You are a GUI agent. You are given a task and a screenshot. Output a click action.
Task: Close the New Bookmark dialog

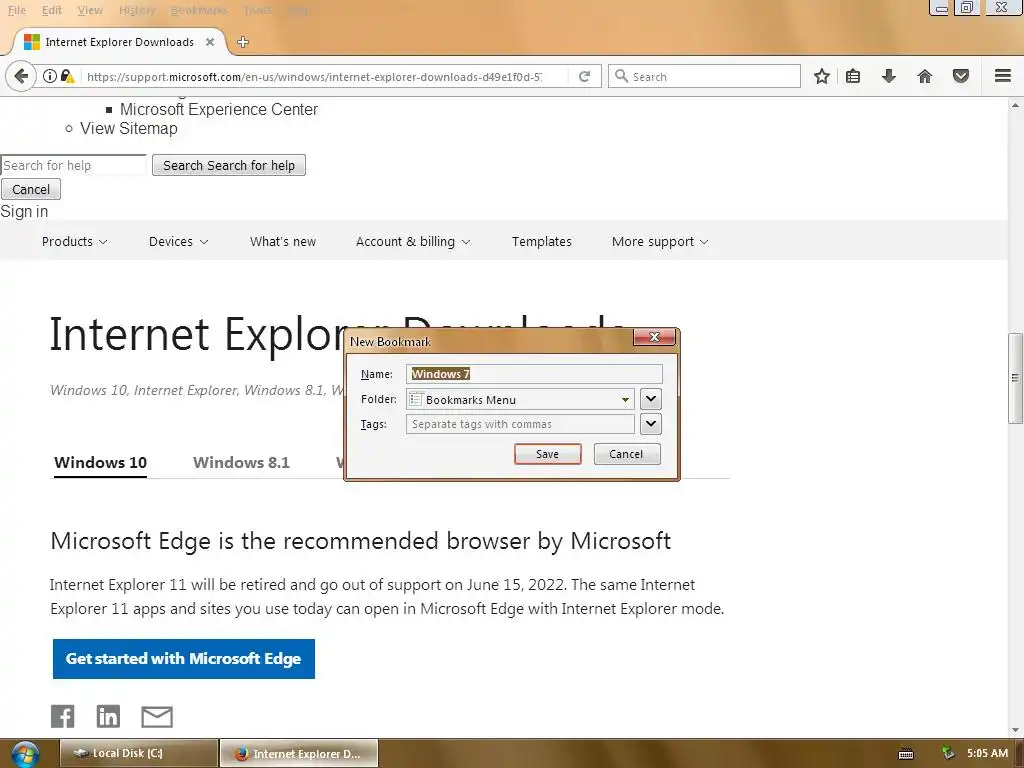(654, 337)
